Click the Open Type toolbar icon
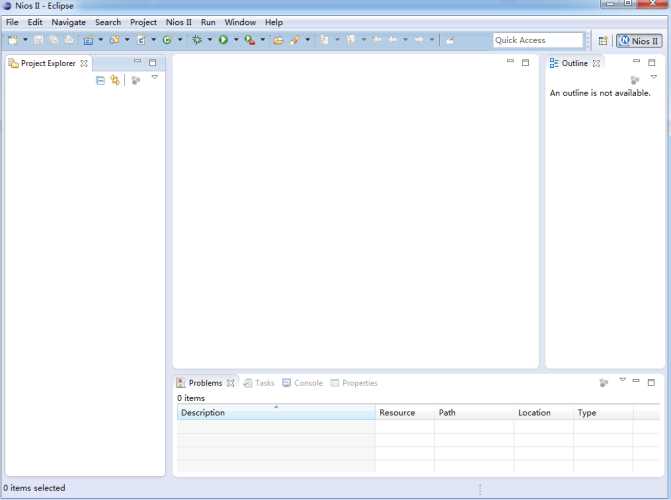This screenshot has height=500, width=671. click(x=278, y=41)
